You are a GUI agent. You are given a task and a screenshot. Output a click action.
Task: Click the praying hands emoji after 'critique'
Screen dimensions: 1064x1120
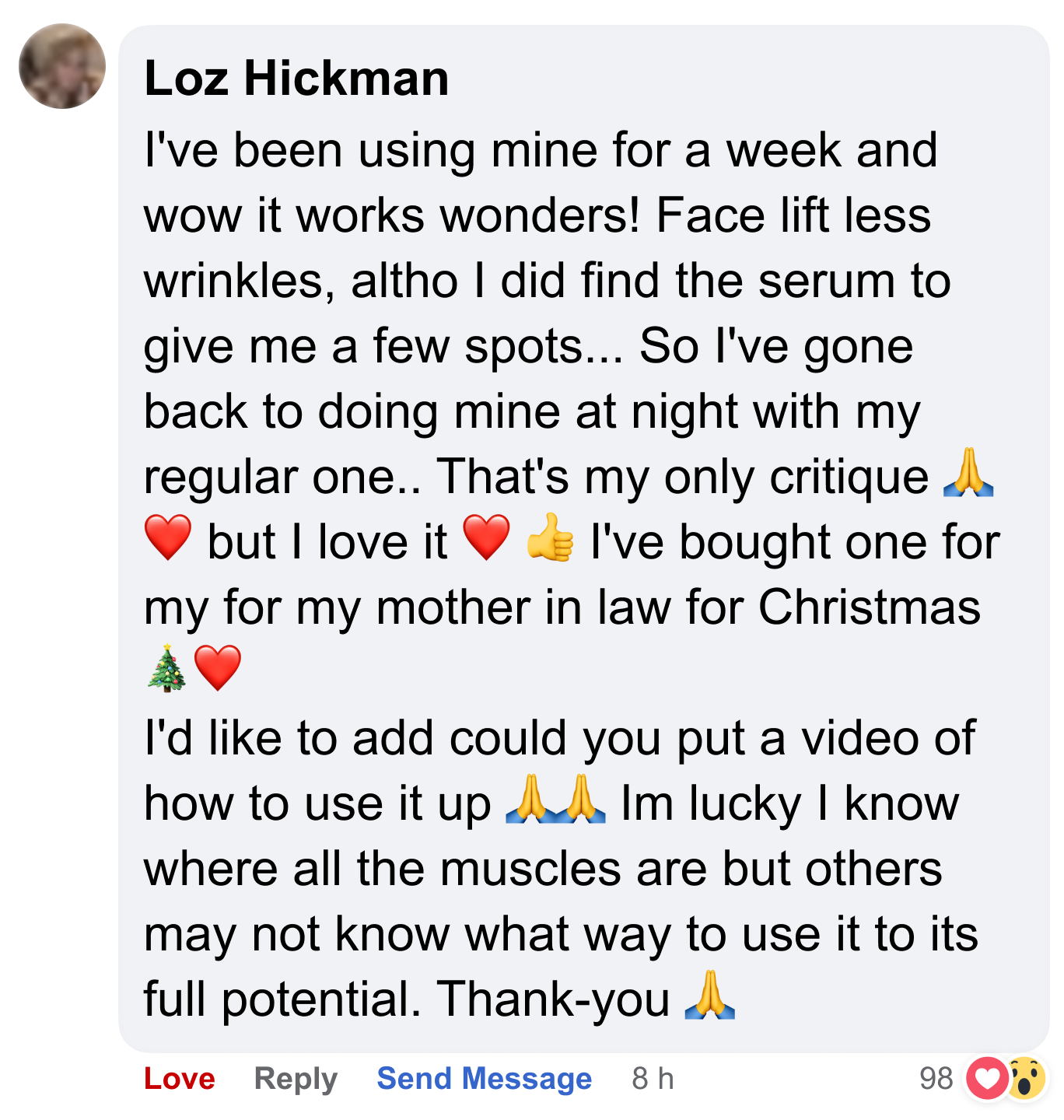tap(968, 473)
